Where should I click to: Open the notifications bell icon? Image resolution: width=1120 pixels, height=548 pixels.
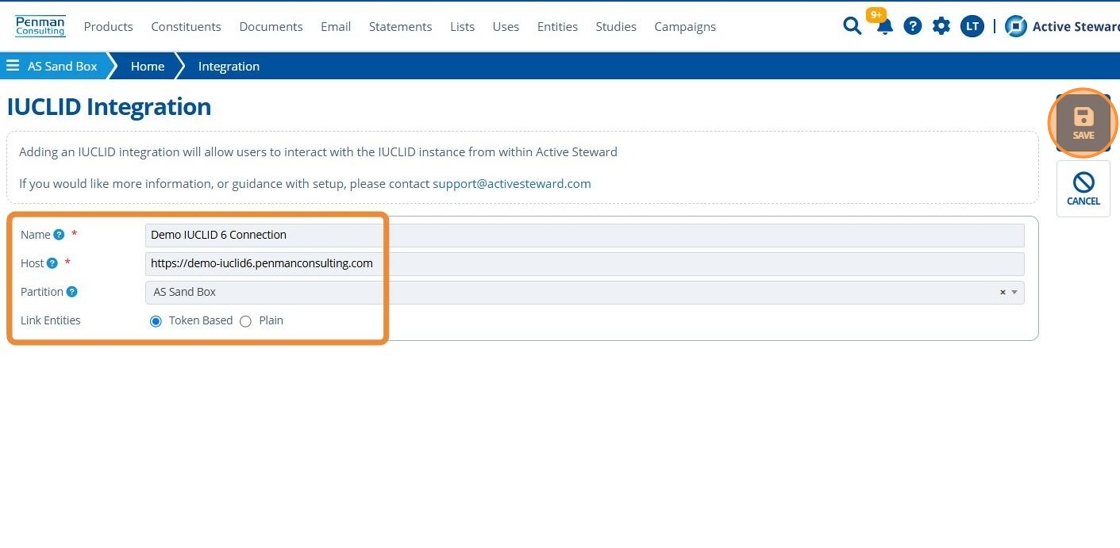pos(885,27)
